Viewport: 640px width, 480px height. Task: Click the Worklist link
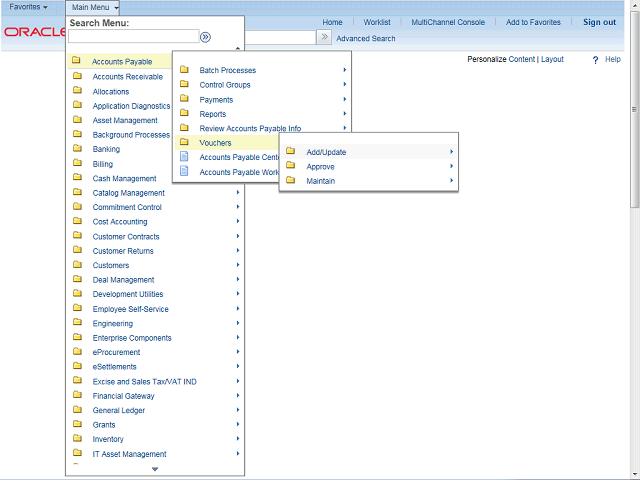377,22
